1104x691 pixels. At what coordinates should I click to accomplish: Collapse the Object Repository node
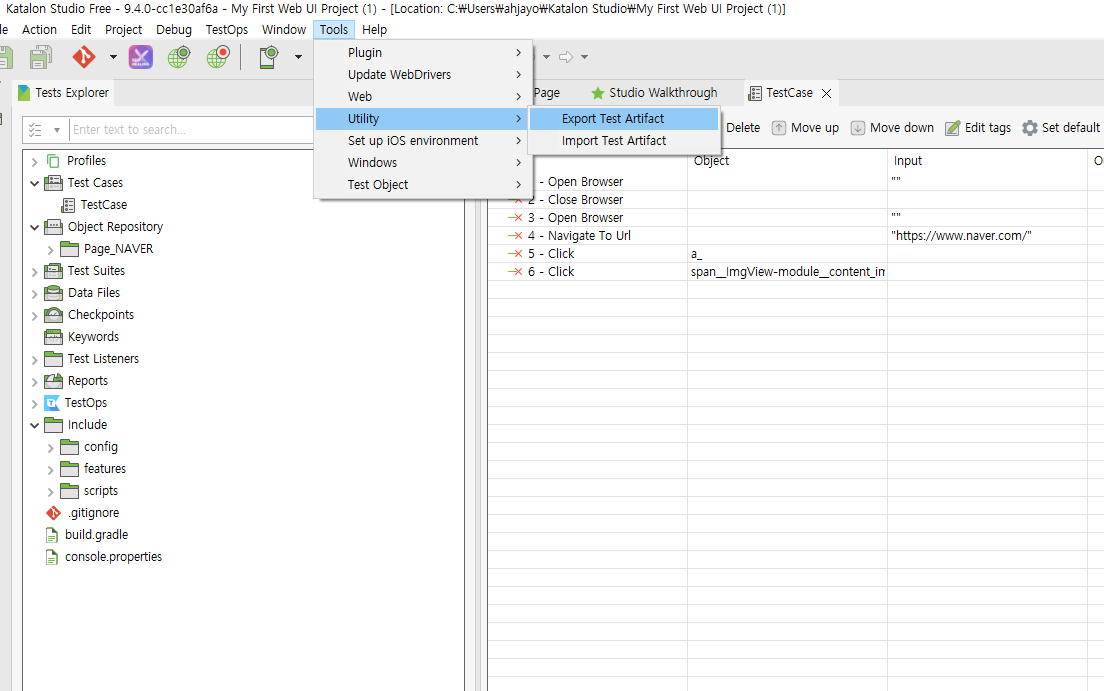pos(34,228)
